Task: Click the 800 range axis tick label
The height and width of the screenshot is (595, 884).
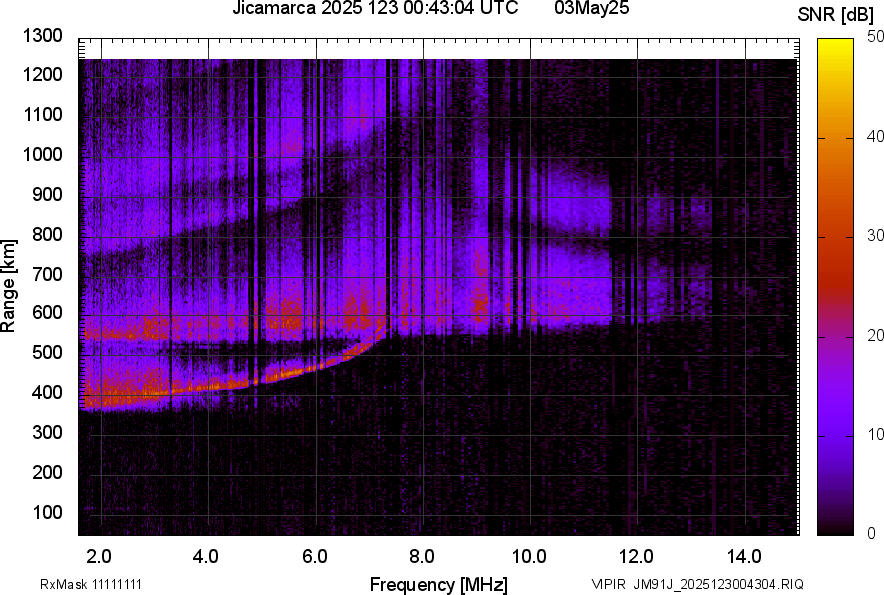Action: pos(47,233)
